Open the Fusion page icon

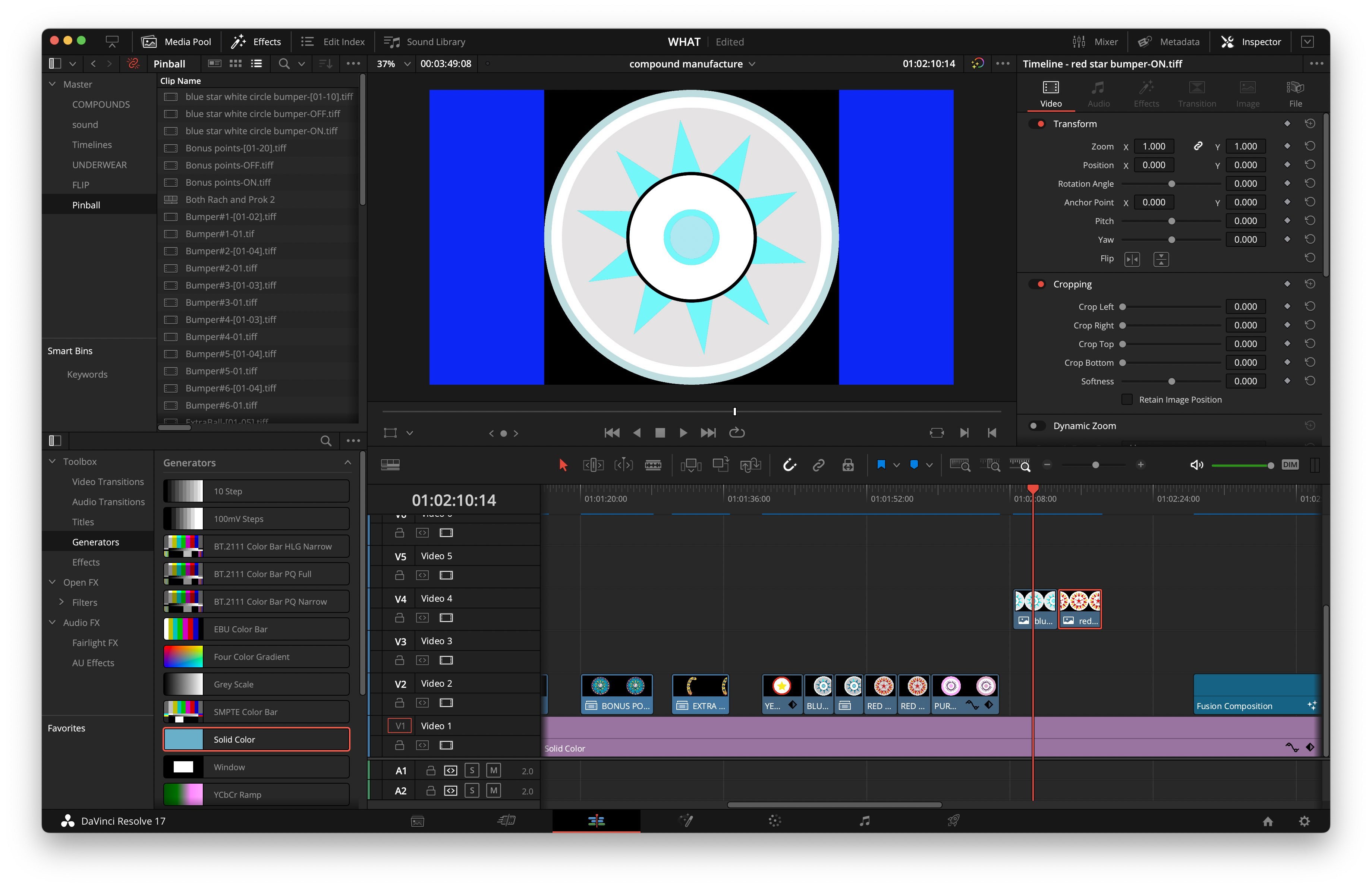point(686,821)
